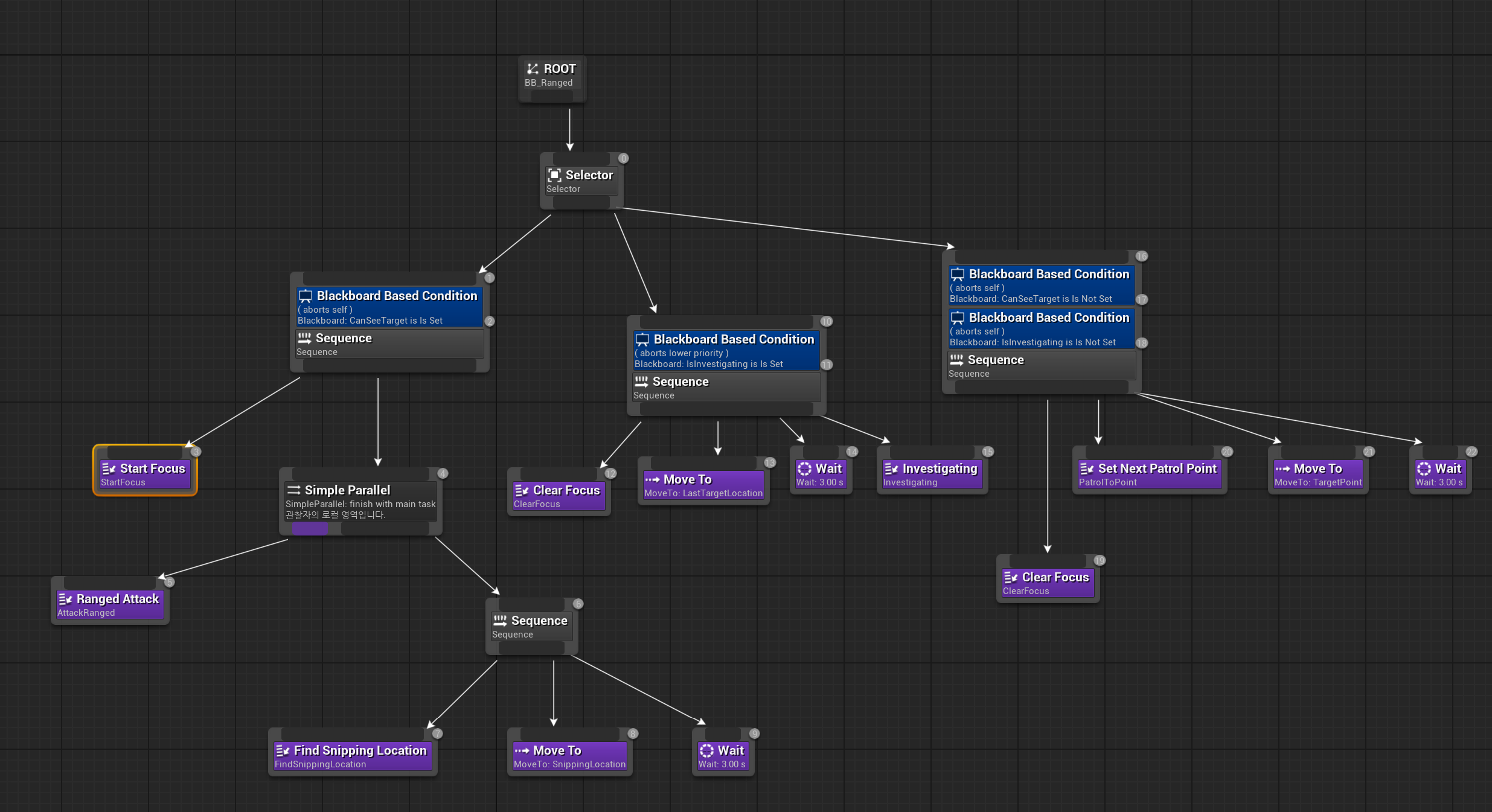Click the ROOT node icon
Viewport: 1492px width, 812px height.
pyautogui.click(x=533, y=69)
